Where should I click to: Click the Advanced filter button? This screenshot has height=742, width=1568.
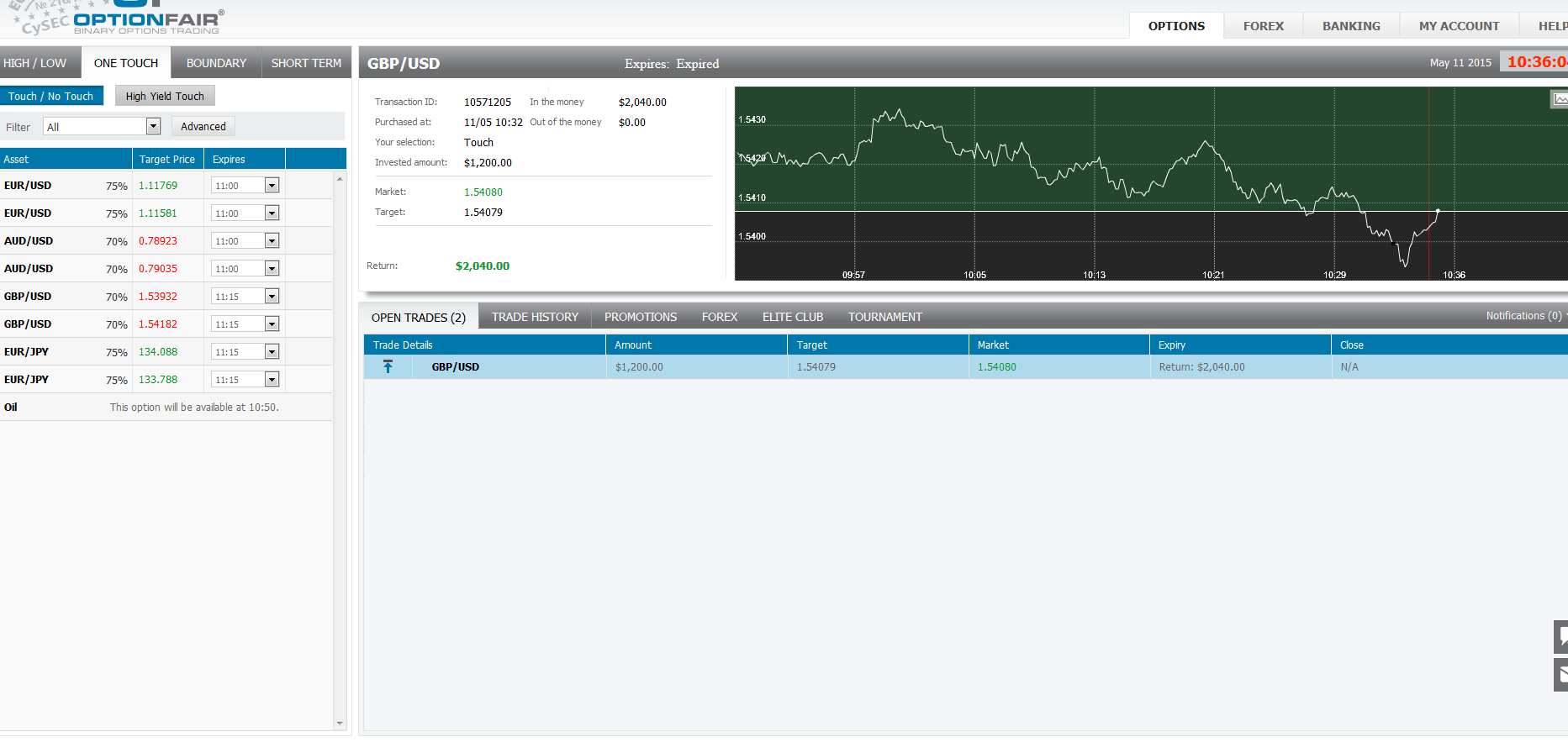pyautogui.click(x=203, y=127)
